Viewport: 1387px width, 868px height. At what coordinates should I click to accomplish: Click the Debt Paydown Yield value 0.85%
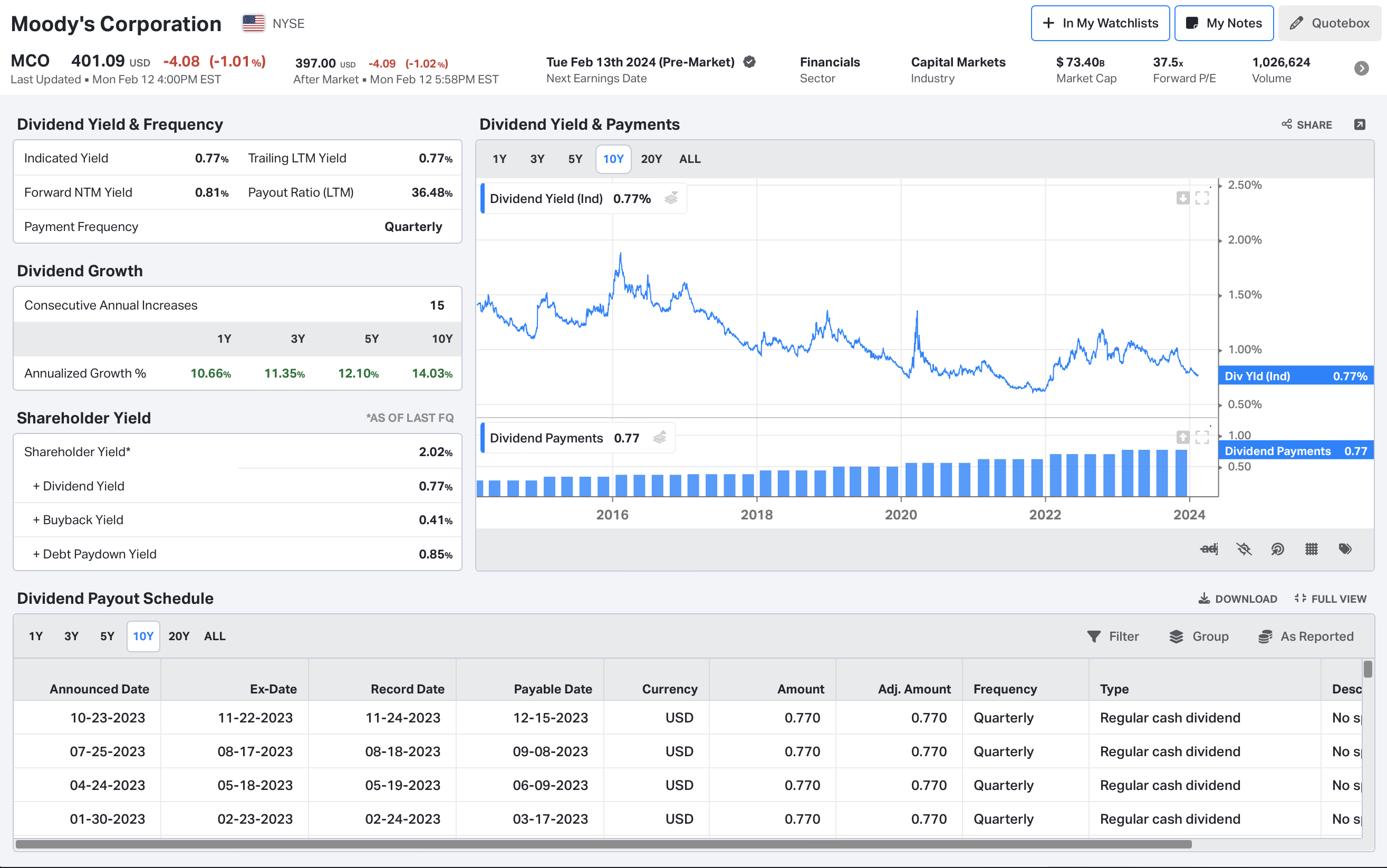435,554
